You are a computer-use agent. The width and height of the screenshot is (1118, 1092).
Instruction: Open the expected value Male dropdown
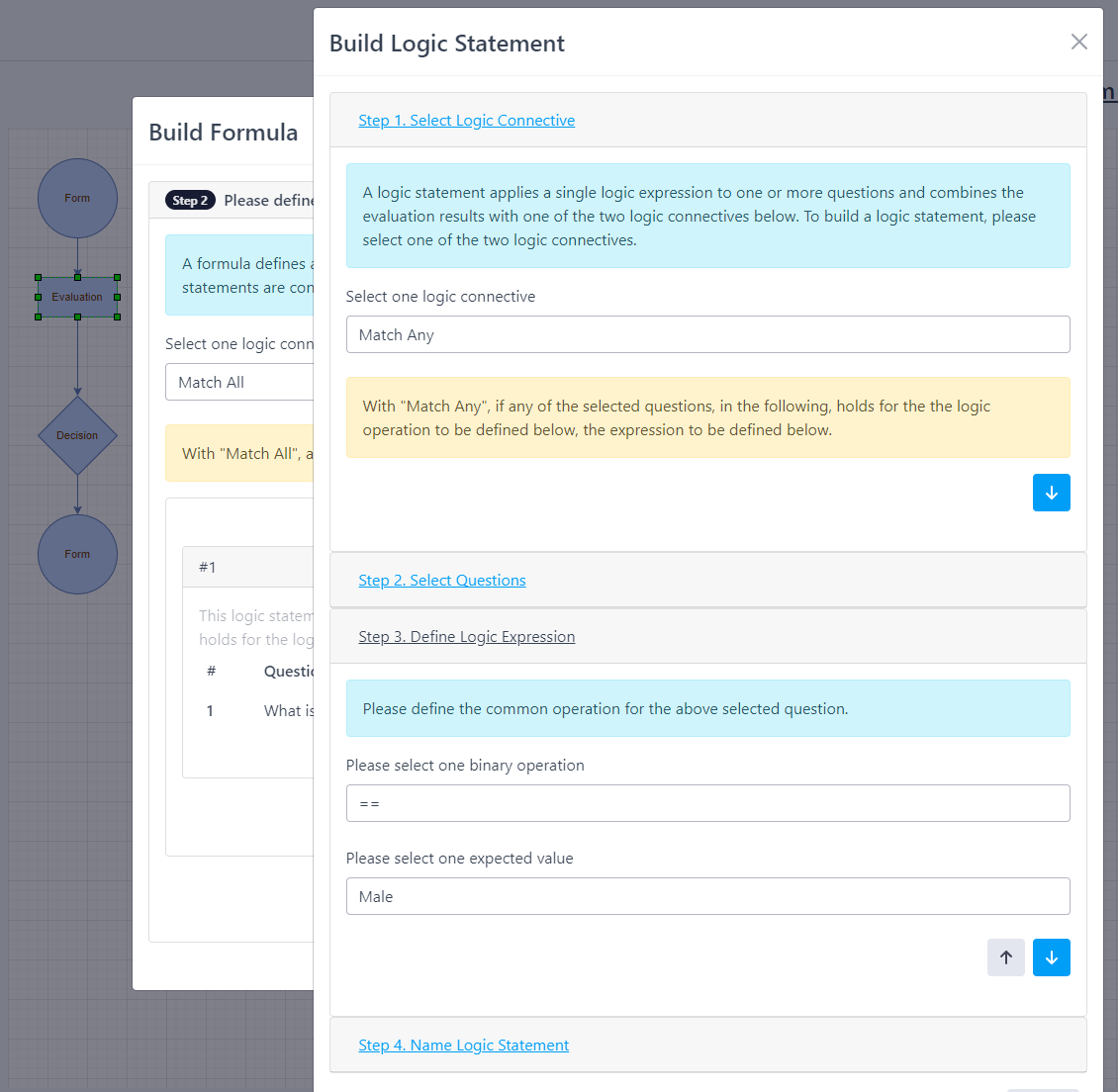point(707,896)
